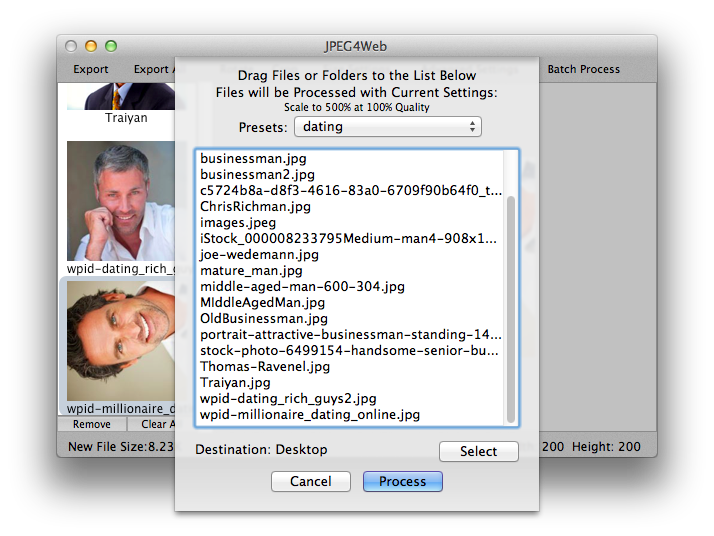Click the New File Size status text
The width and height of the screenshot is (714, 536).
[121, 447]
